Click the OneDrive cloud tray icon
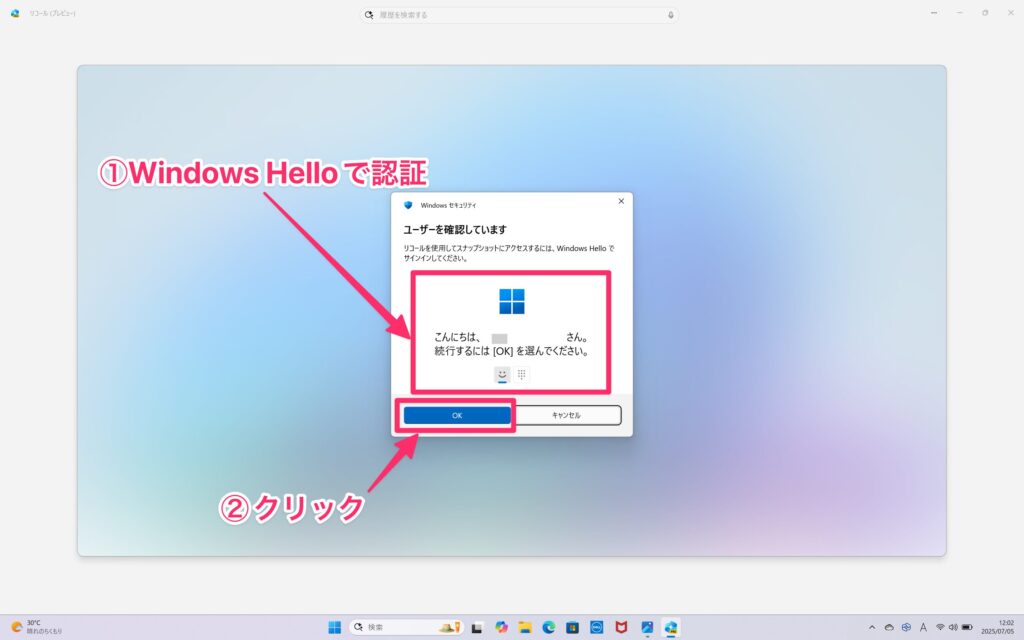Screen dimensions: 1024x640 click(x=889, y=628)
